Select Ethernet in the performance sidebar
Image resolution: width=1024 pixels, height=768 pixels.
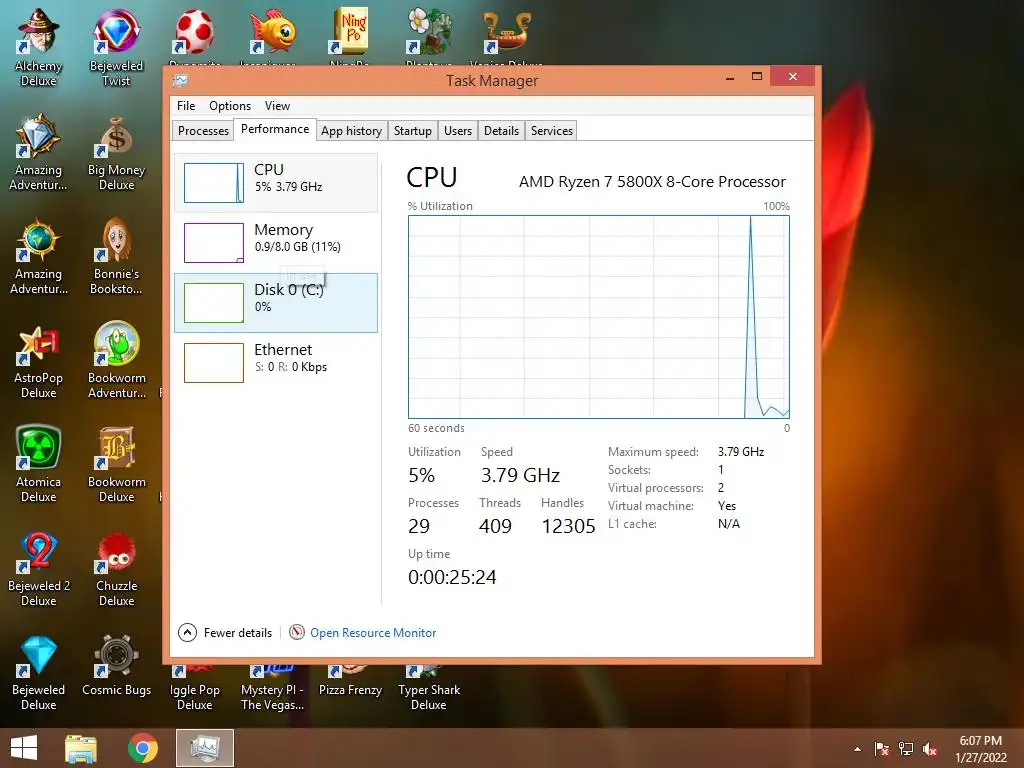point(276,363)
